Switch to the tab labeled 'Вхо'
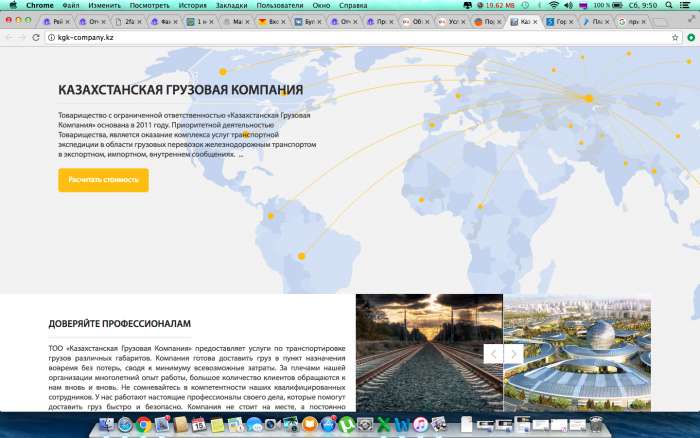Screen dimensions: 700x438 [x=271, y=21]
